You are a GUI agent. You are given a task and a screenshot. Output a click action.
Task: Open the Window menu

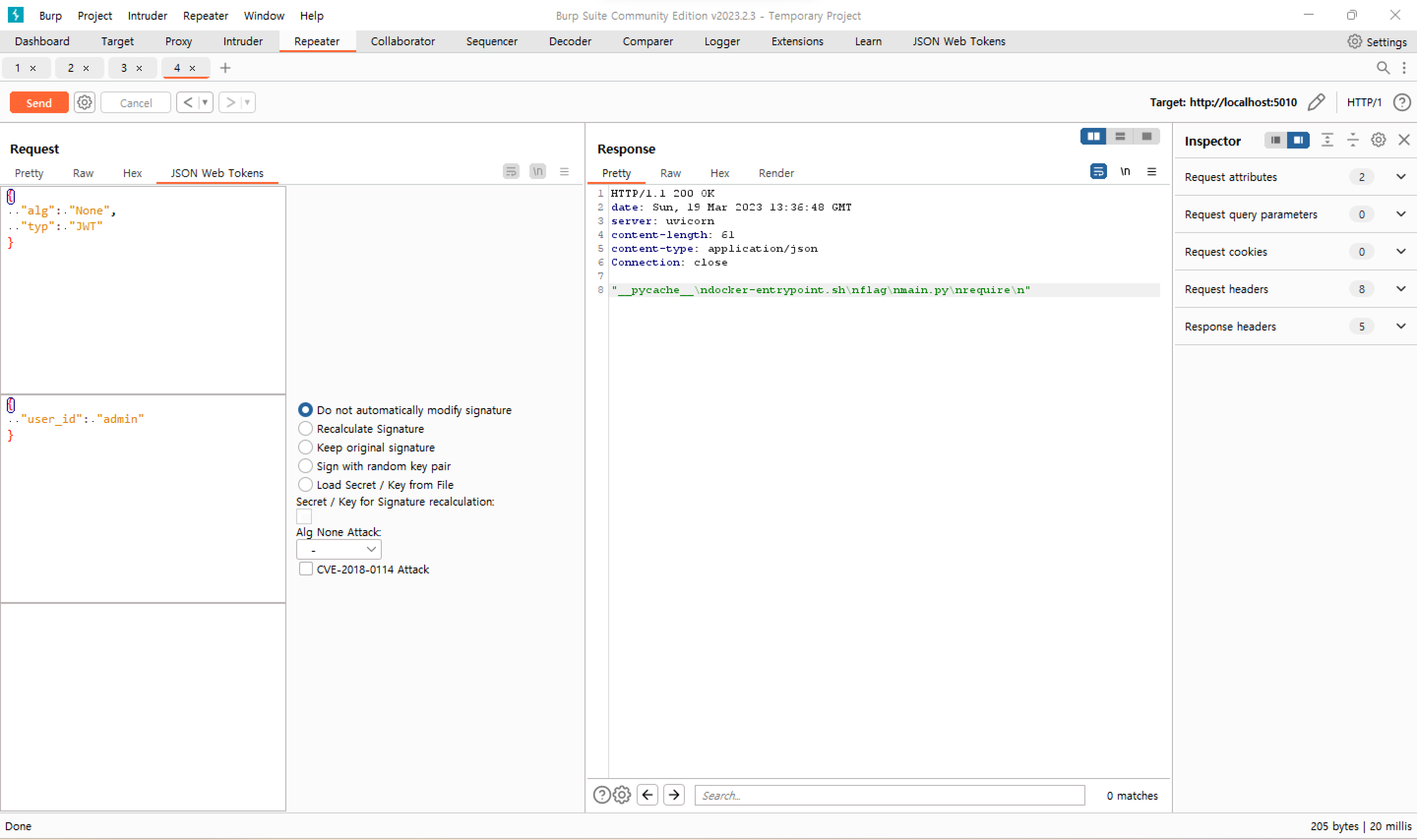[264, 15]
